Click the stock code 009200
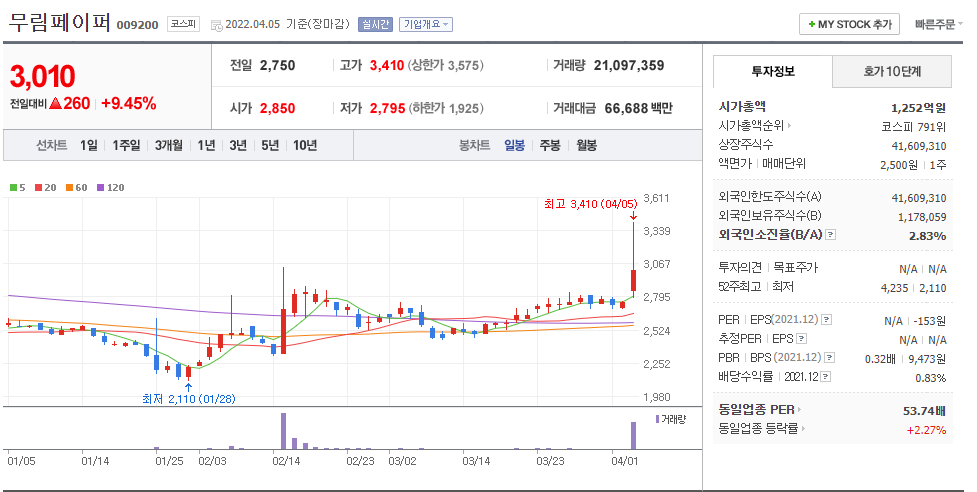Screen dimensions: 977x492 [x=138, y=26]
